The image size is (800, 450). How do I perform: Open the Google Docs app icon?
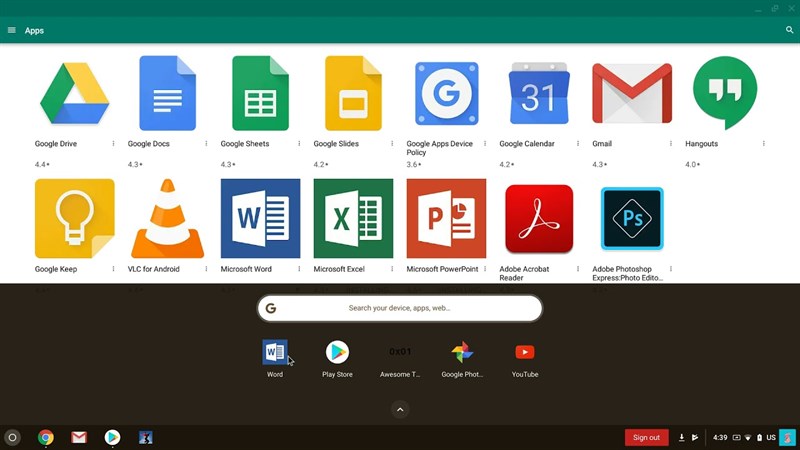tap(167, 93)
